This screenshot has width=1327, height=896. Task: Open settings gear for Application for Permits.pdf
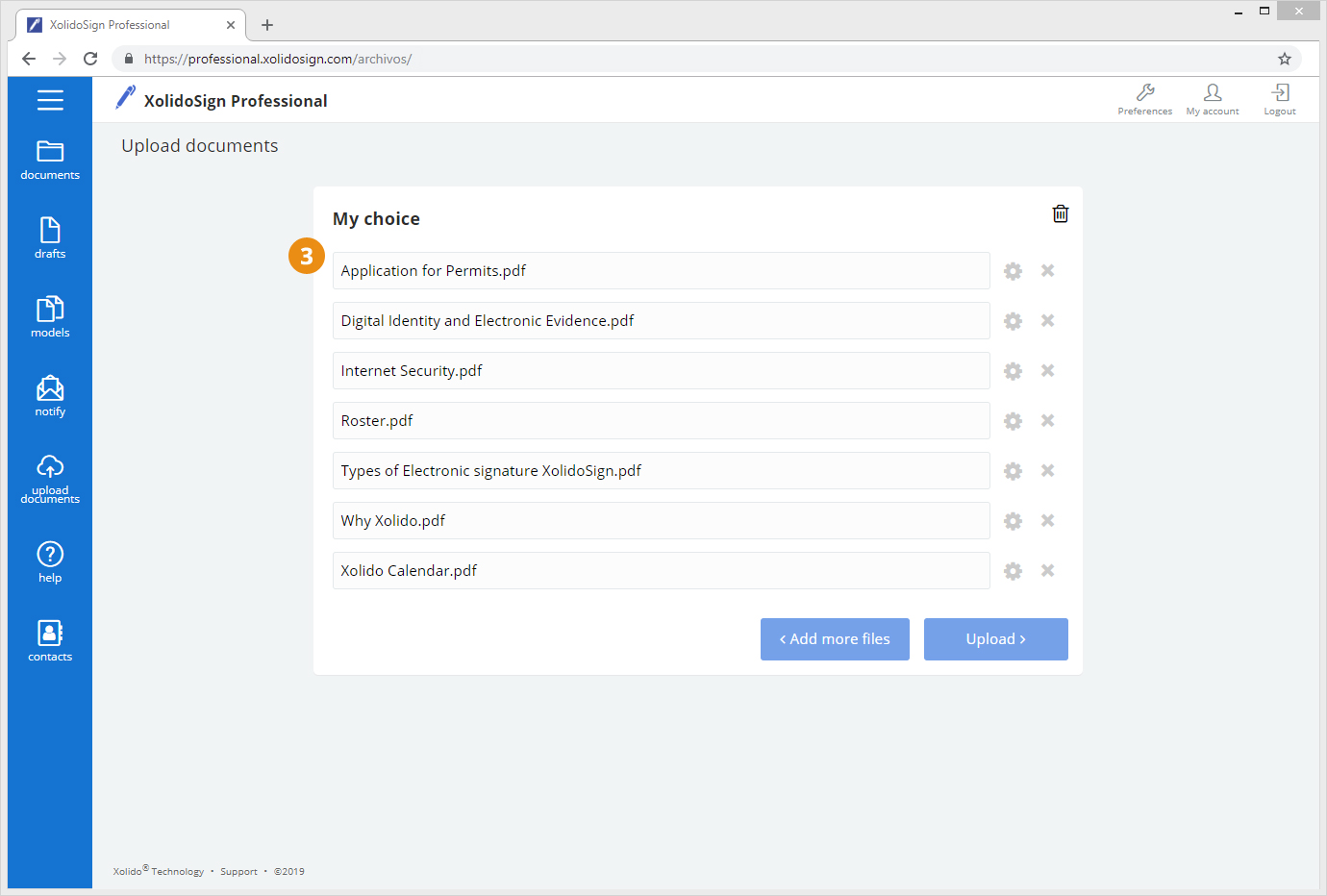coord(1013,271)
